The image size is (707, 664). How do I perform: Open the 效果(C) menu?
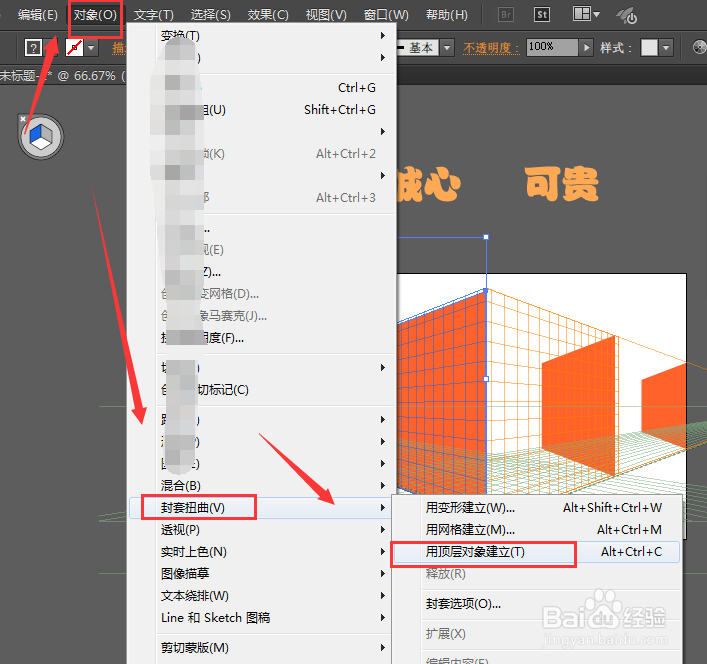click(268, 15)
